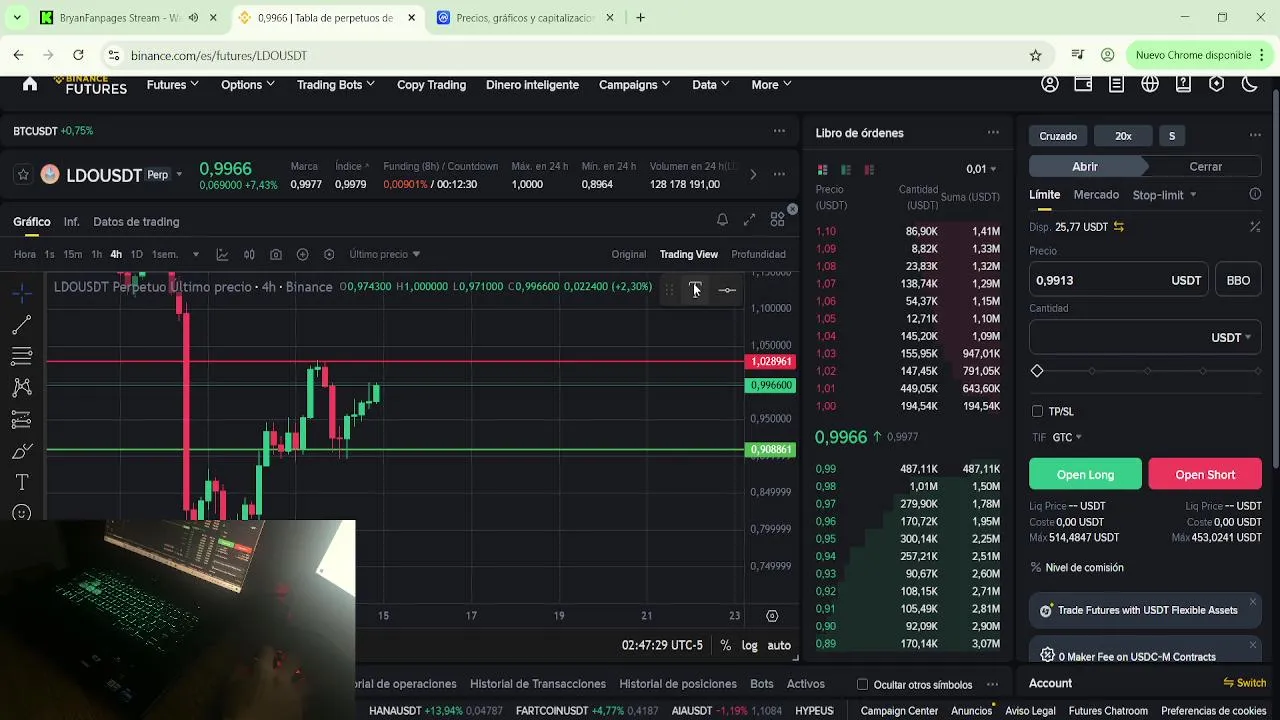1280x720 pixels.
Task: Open the Binance Futures home icon
Action: [x=30, y=84]
